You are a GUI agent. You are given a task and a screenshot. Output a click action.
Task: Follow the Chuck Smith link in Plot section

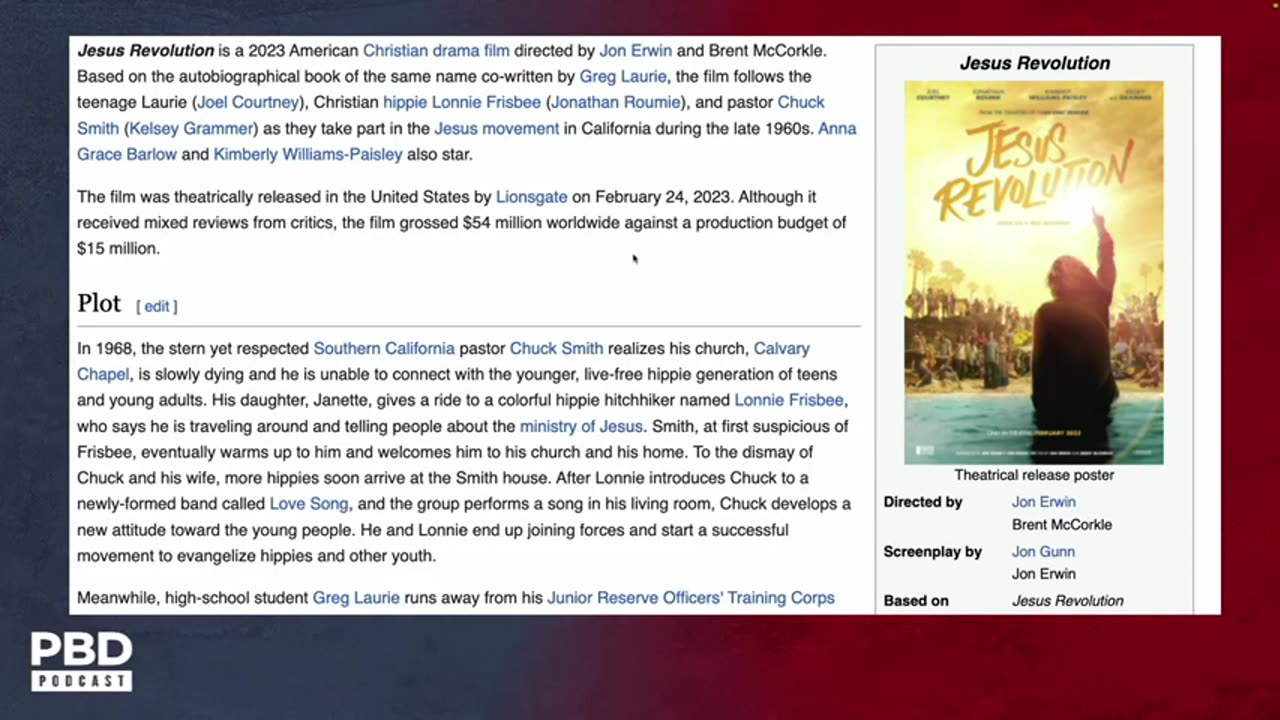coord(556,348)
